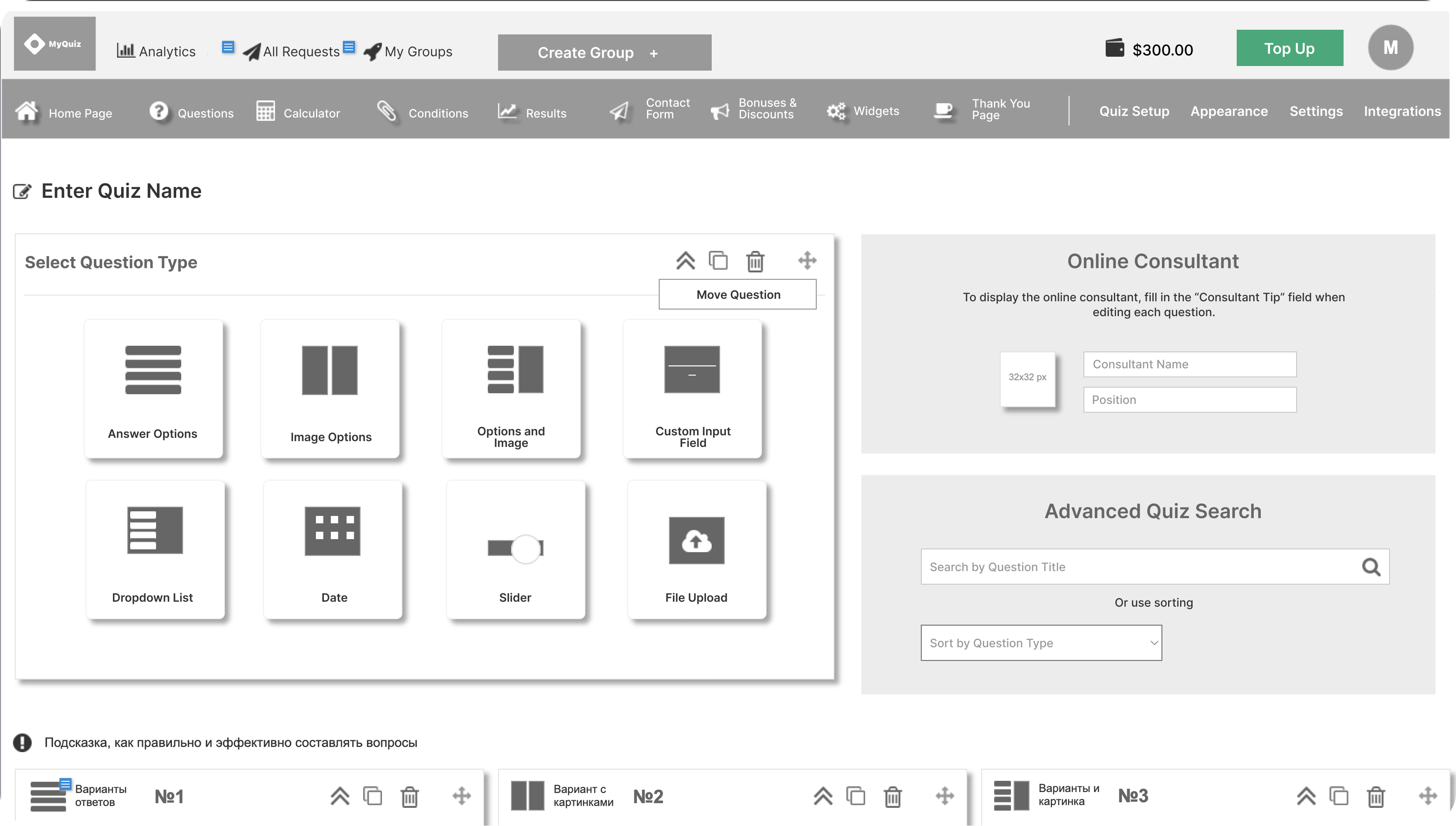Viewport: 1456px width, 826px height.
Task: Click the search magnifier icon
Action: pyautogui.click(x=1371, y=567)
